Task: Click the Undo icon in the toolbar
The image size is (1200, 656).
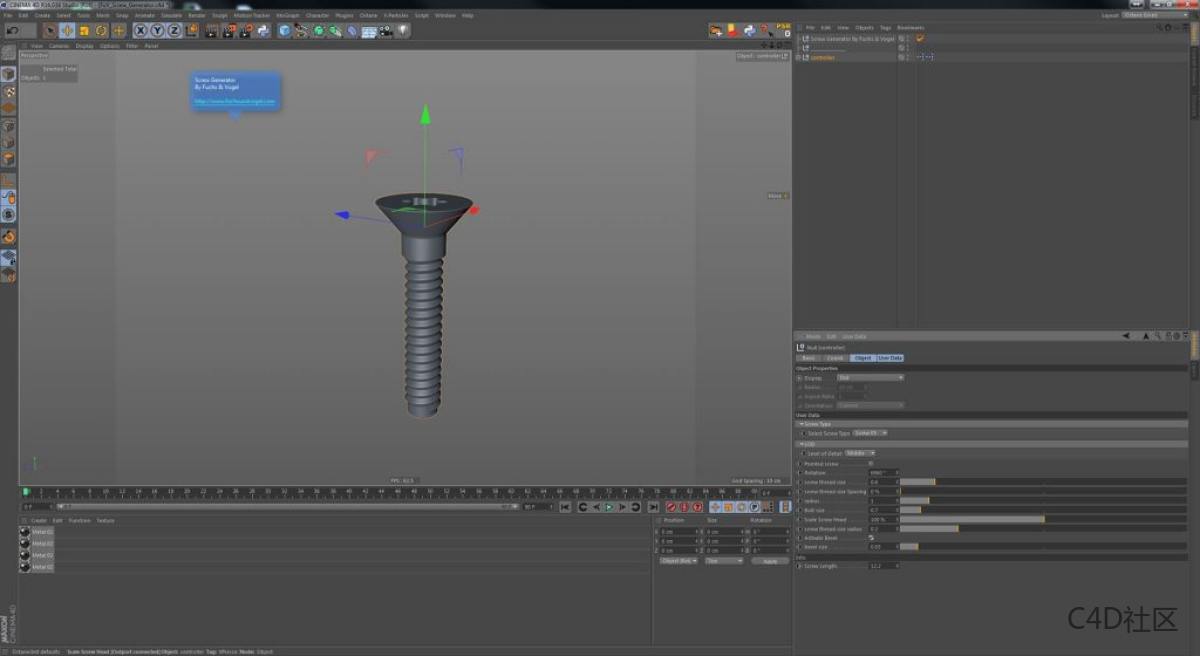Action: tap(12, 30)
